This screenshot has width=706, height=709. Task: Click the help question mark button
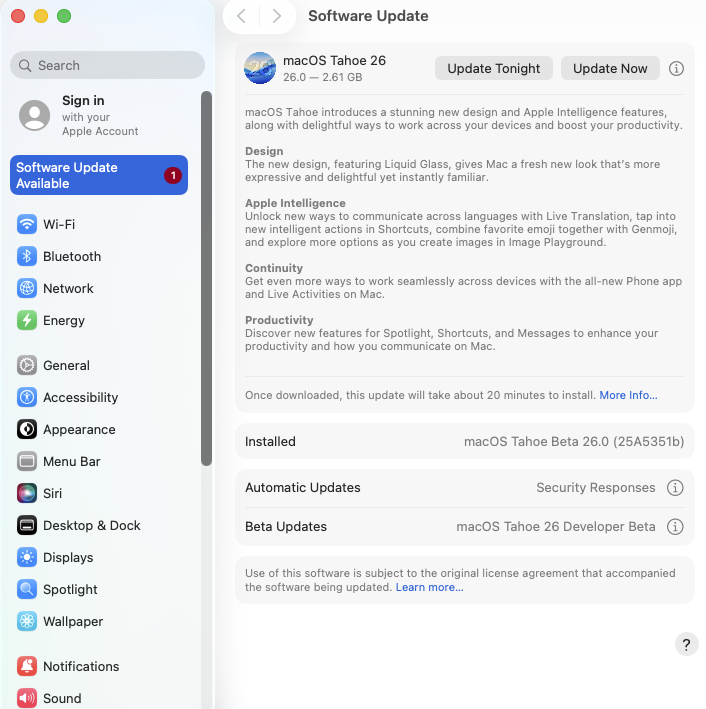(687, 644)
